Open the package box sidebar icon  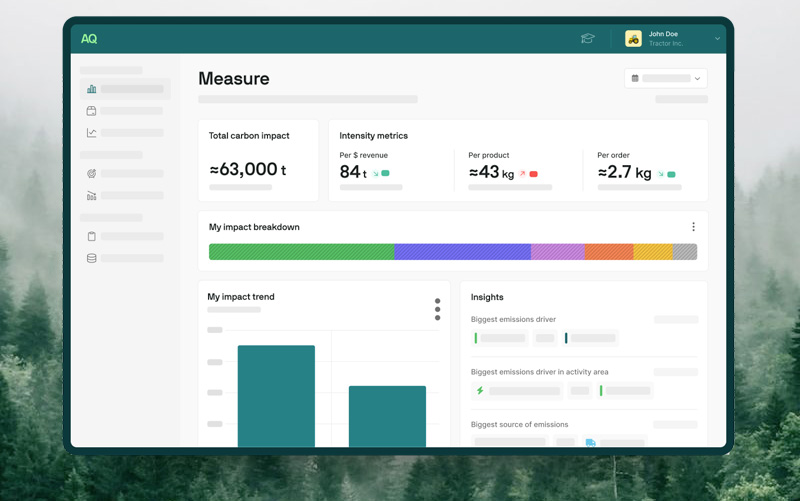[x=92, y=111]
